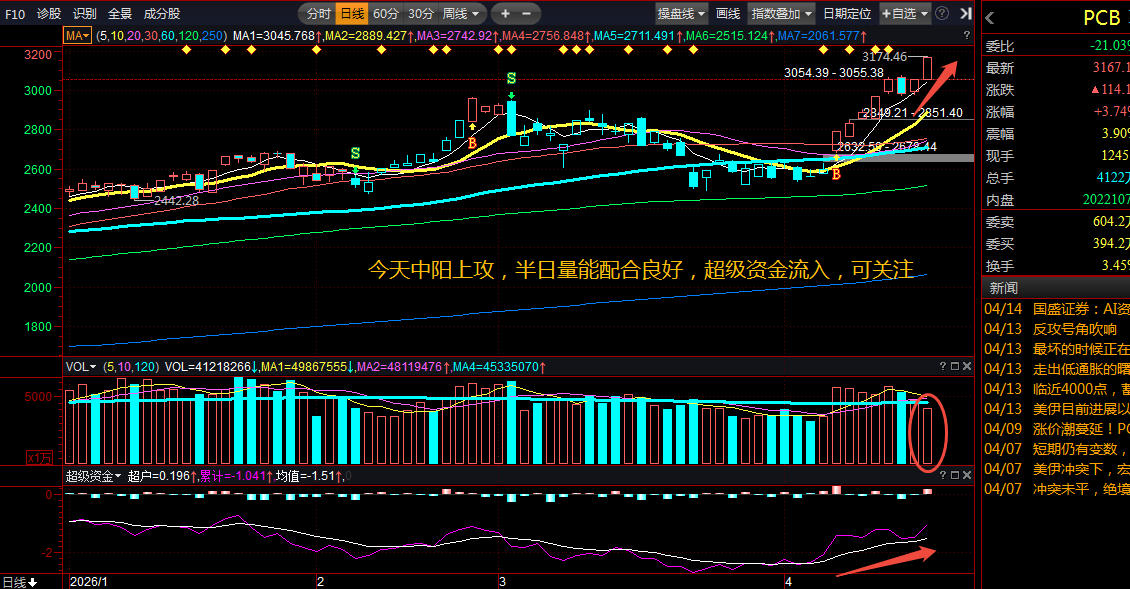Viewport: 1130px width, 589px height.
Task: Click the zoom-out (−) icon on the top toolbar
Action: [525, 13]
